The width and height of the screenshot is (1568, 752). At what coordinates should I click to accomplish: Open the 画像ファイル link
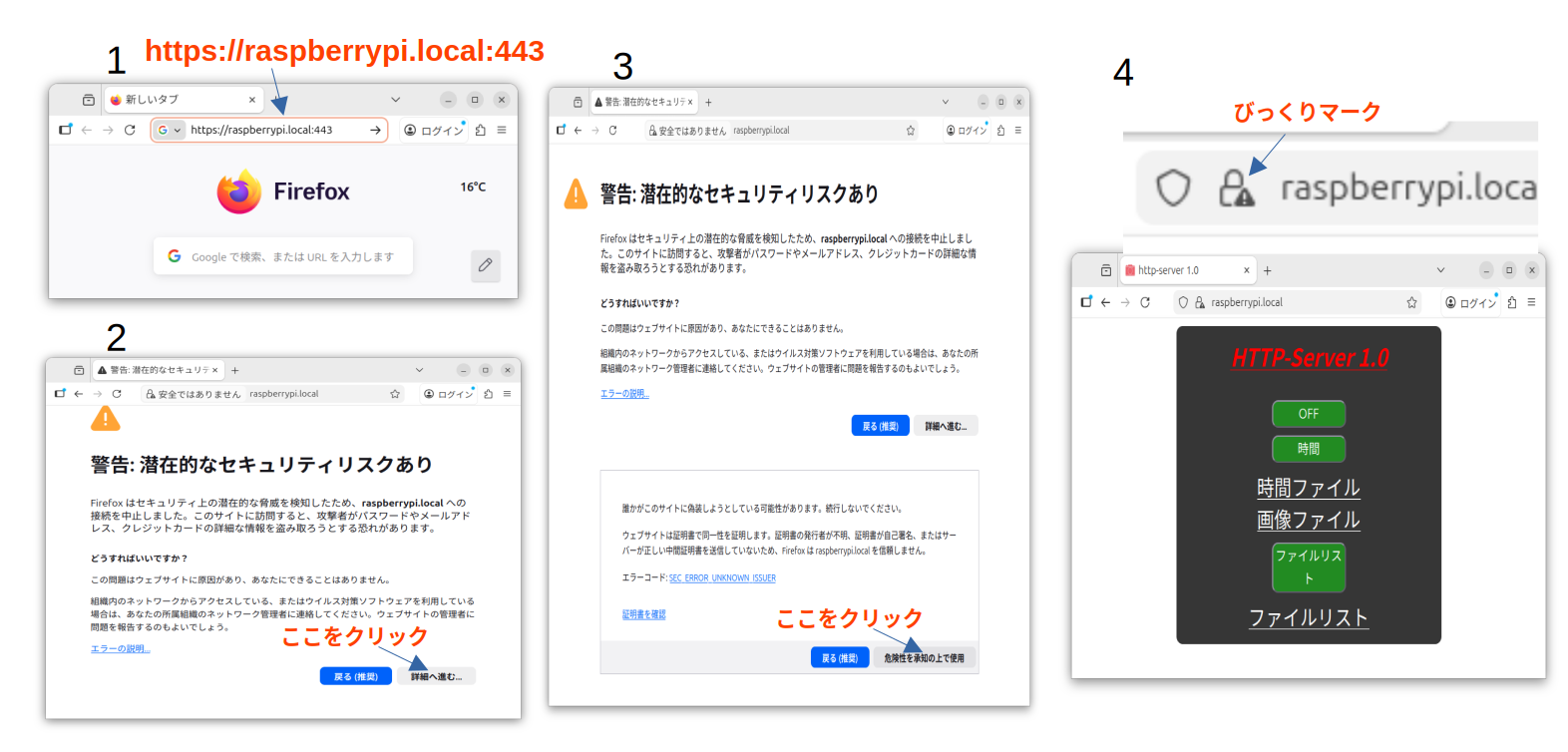(x=1309, y=520)
